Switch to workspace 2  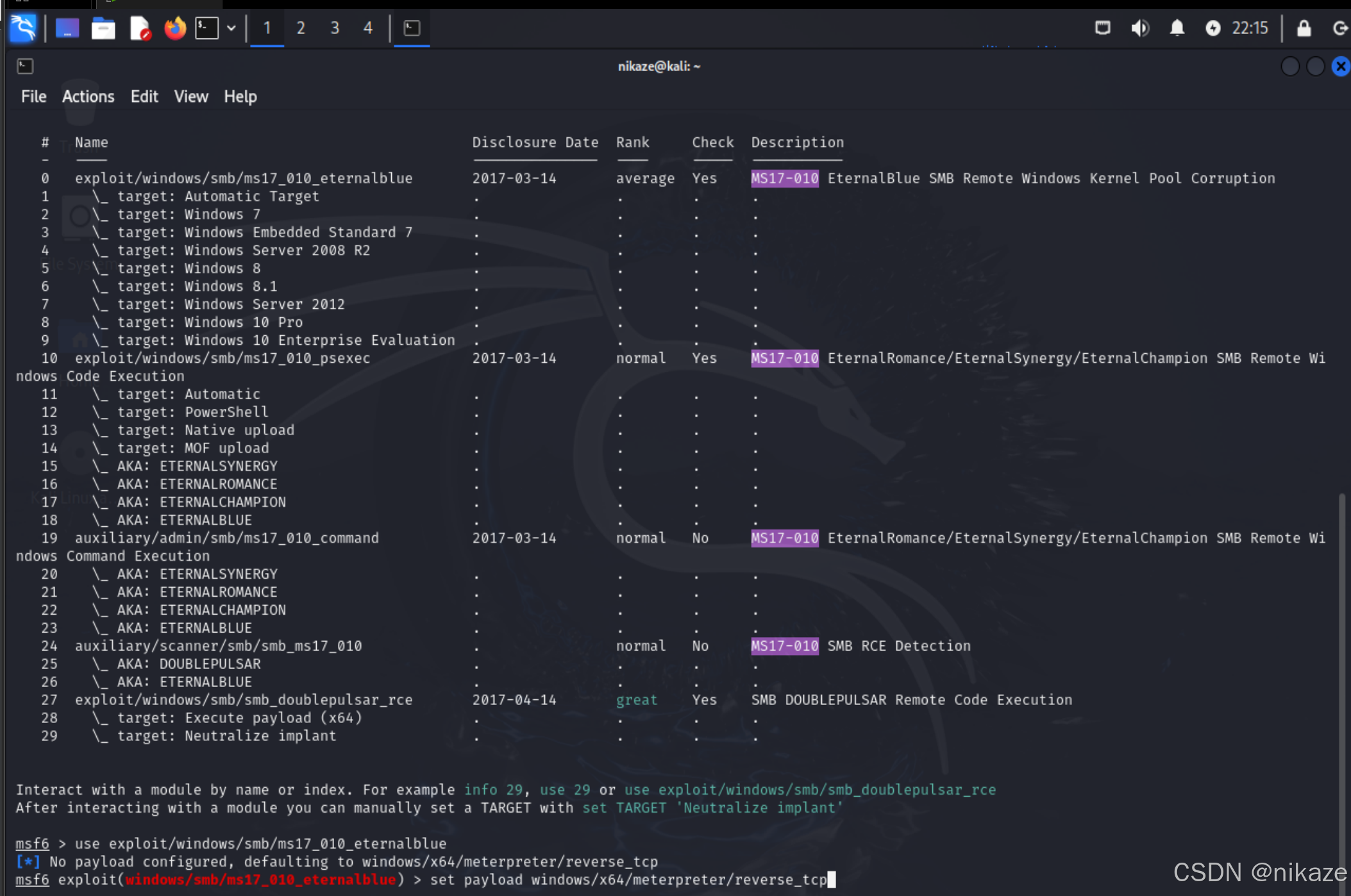coord(301,28)
